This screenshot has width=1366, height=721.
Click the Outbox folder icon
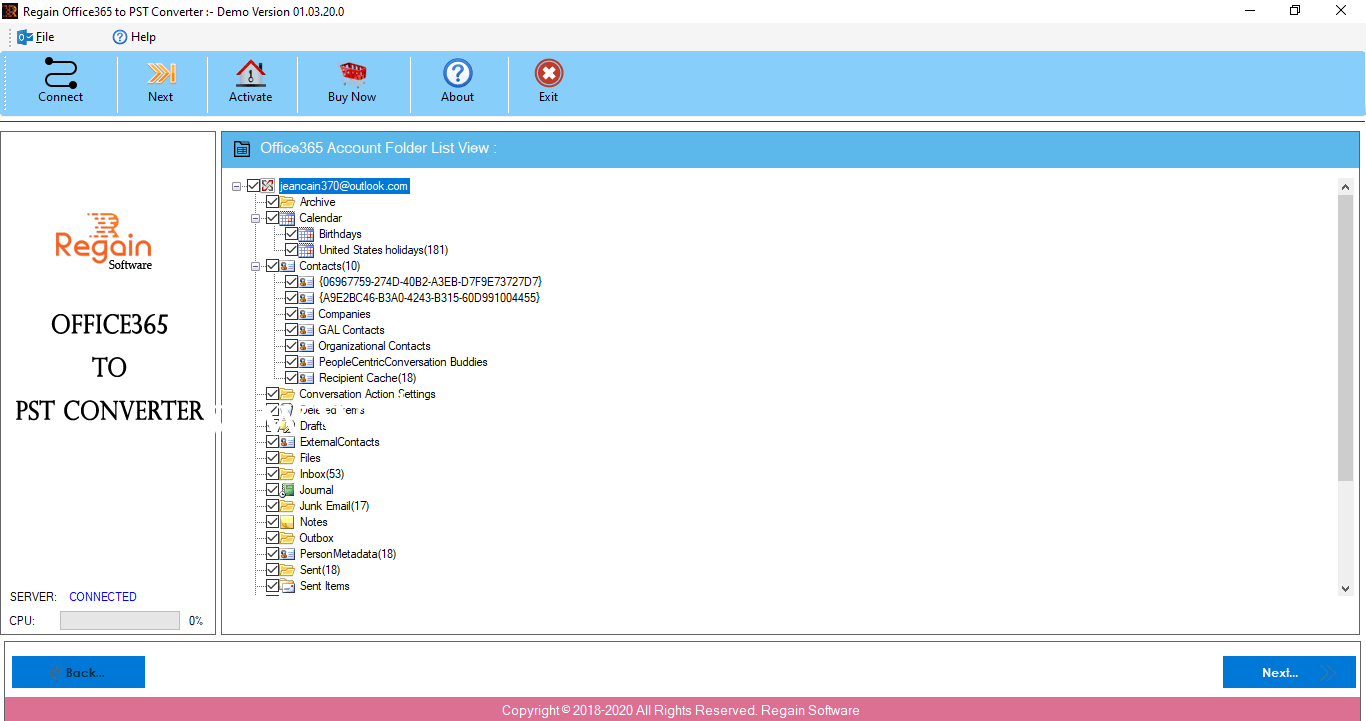click(288, 538)
